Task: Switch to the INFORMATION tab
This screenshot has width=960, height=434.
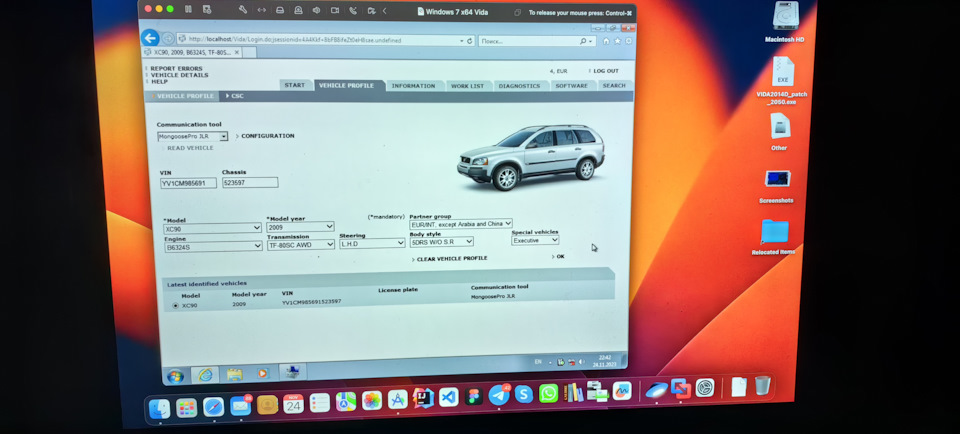Action: (413, 86)
